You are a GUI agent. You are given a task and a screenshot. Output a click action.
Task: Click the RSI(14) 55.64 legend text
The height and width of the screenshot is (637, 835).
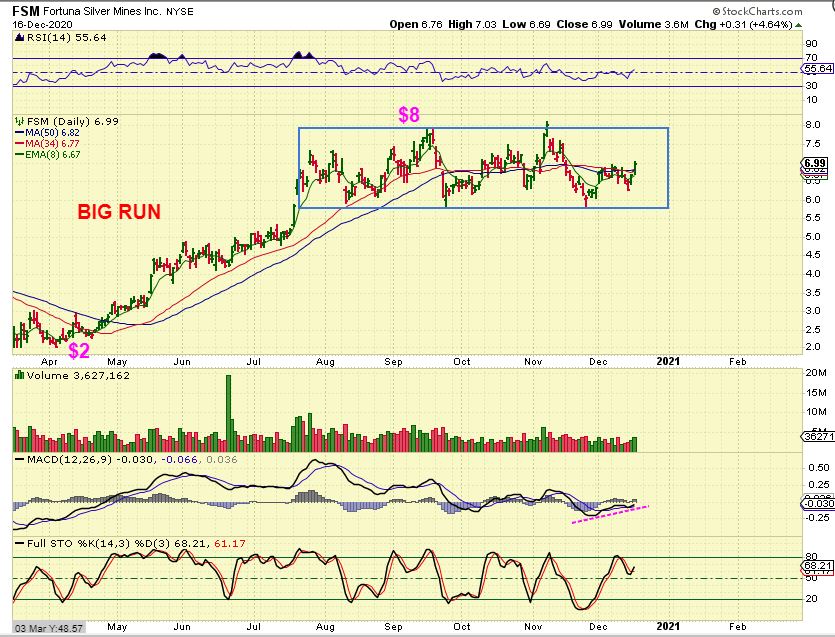click(x=67, y=37)
